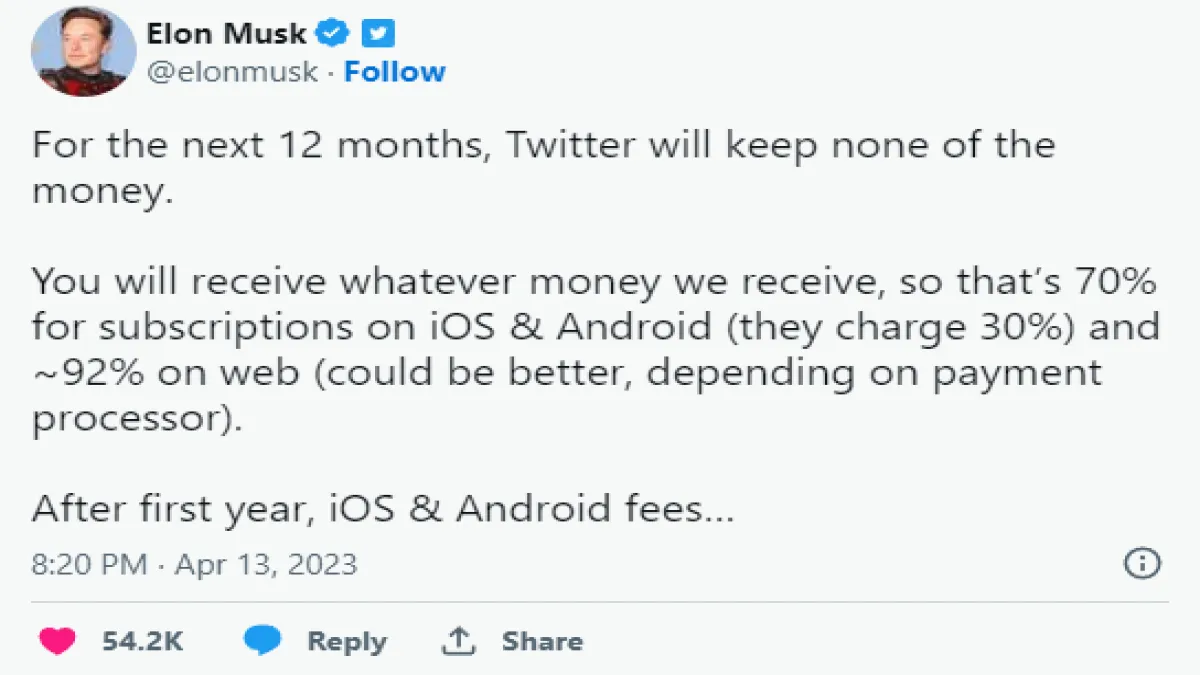Viewport: 1200px width, 675px height.
Task: Click the Apr 13, 2023 date
Action: coord(266,564)
